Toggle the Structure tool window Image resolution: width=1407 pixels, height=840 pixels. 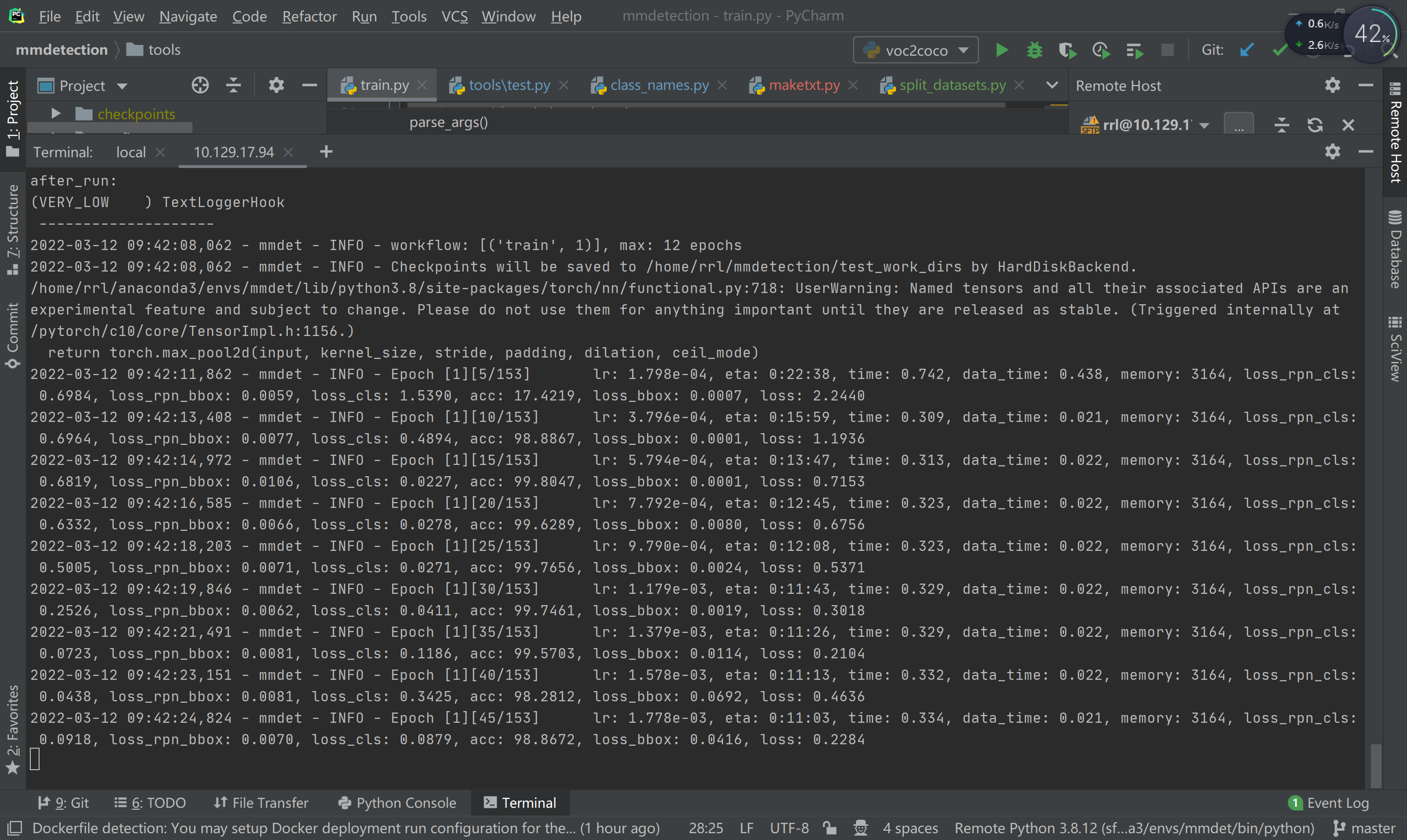click(12, 227)
